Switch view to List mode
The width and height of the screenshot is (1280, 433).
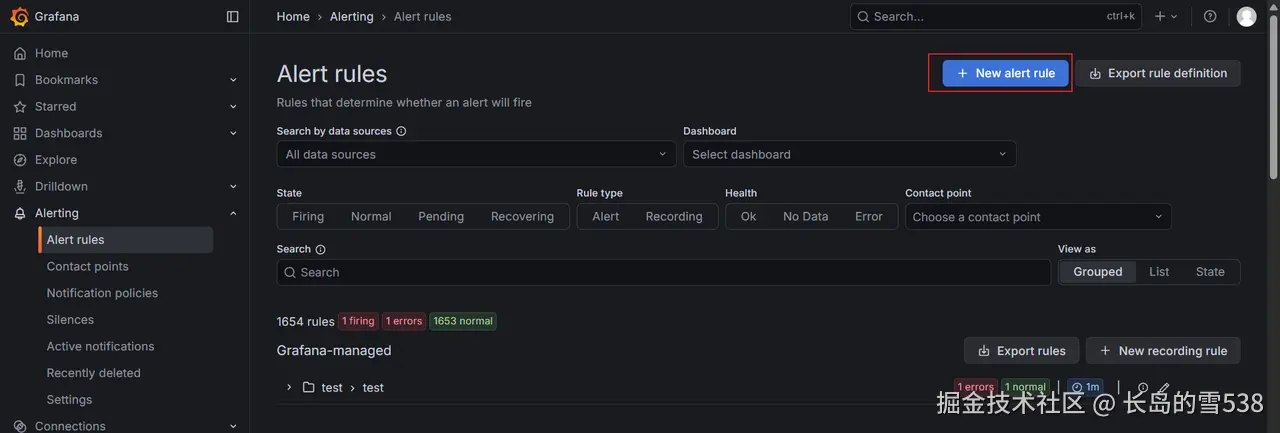pos(1159,272)
